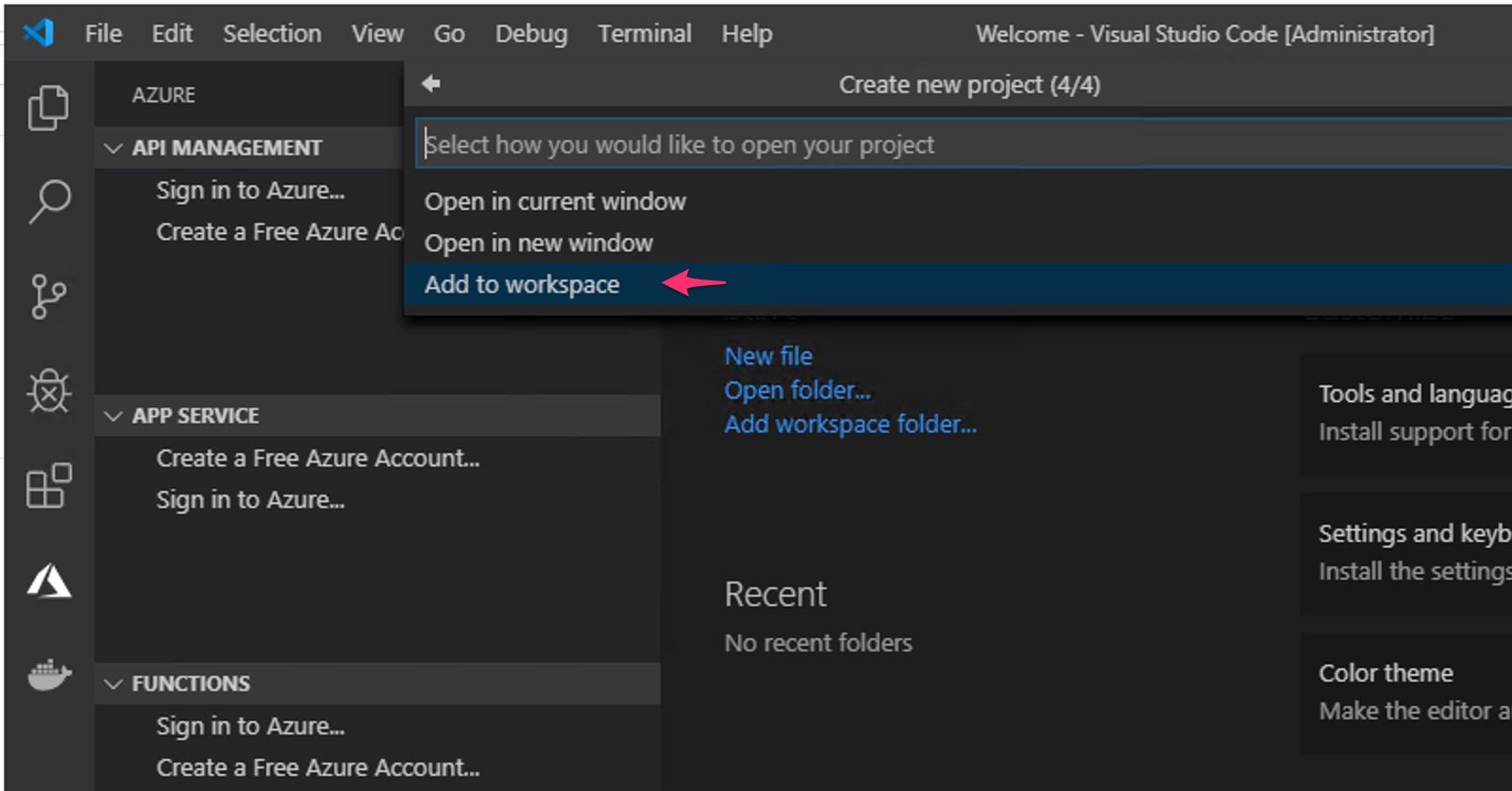Open the Debug view bug icon
The image size is (1512, 791).
pyautogui.click(x=48, y=391)
